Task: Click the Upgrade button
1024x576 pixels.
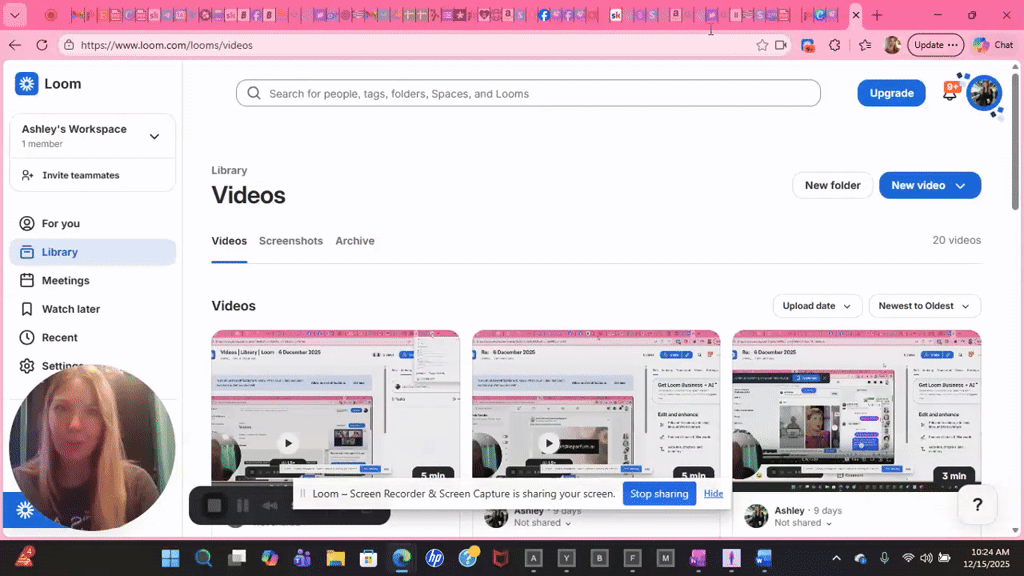Action: tap(891, 93)
